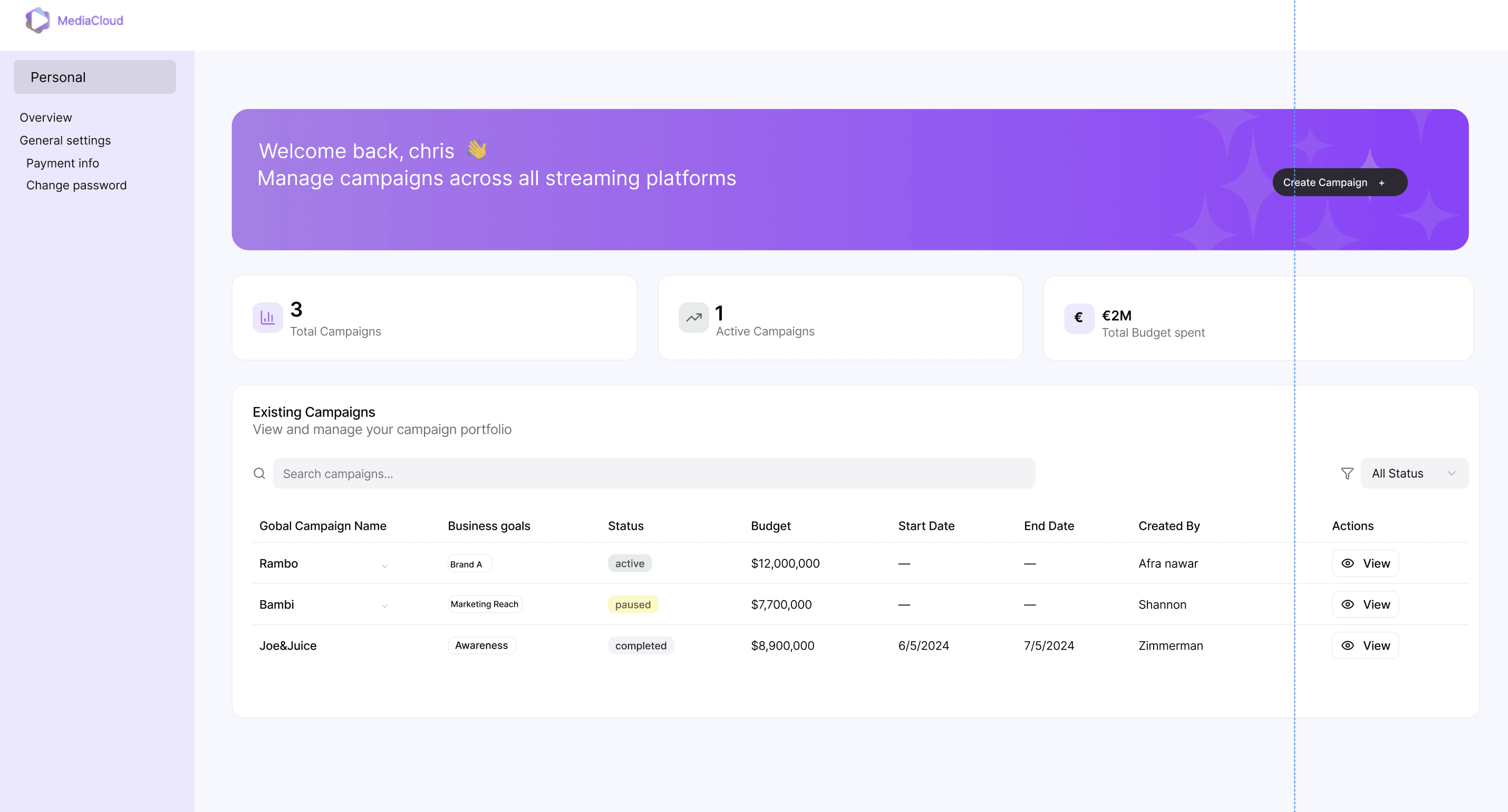Click the eye icon in Bambi row

click(1348, 604)
